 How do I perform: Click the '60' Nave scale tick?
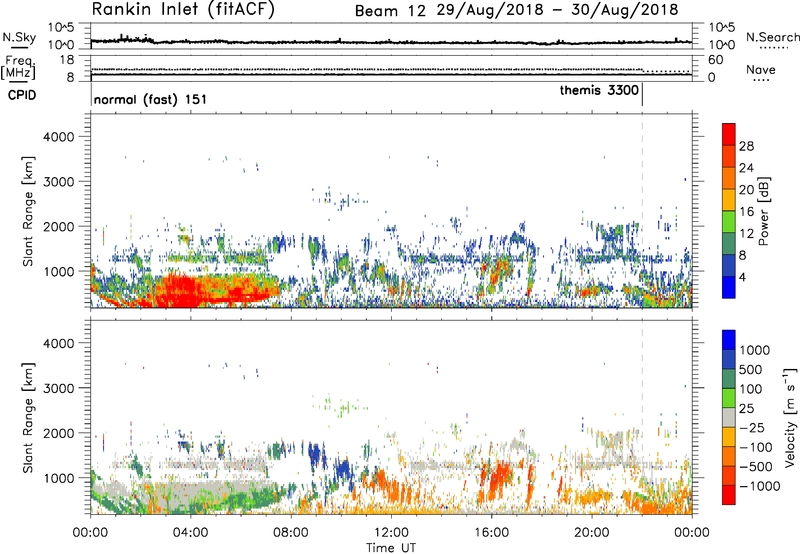[716, 60]
